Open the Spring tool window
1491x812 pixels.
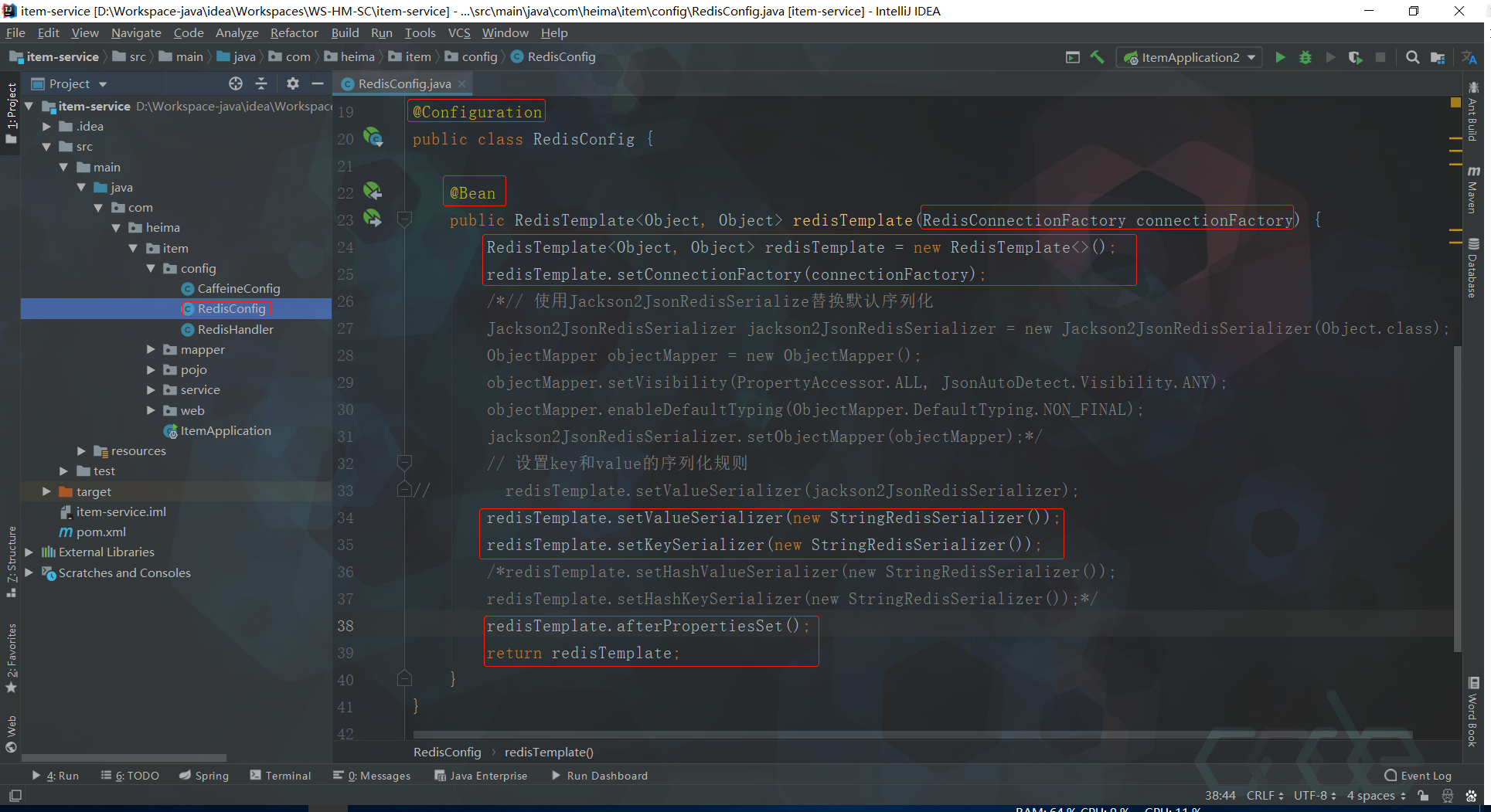[x=204, y=775]
